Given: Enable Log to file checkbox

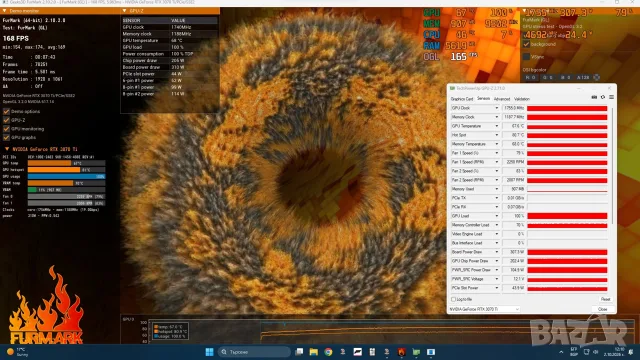Looking at the screenshot, I should (x=453, y=299).
